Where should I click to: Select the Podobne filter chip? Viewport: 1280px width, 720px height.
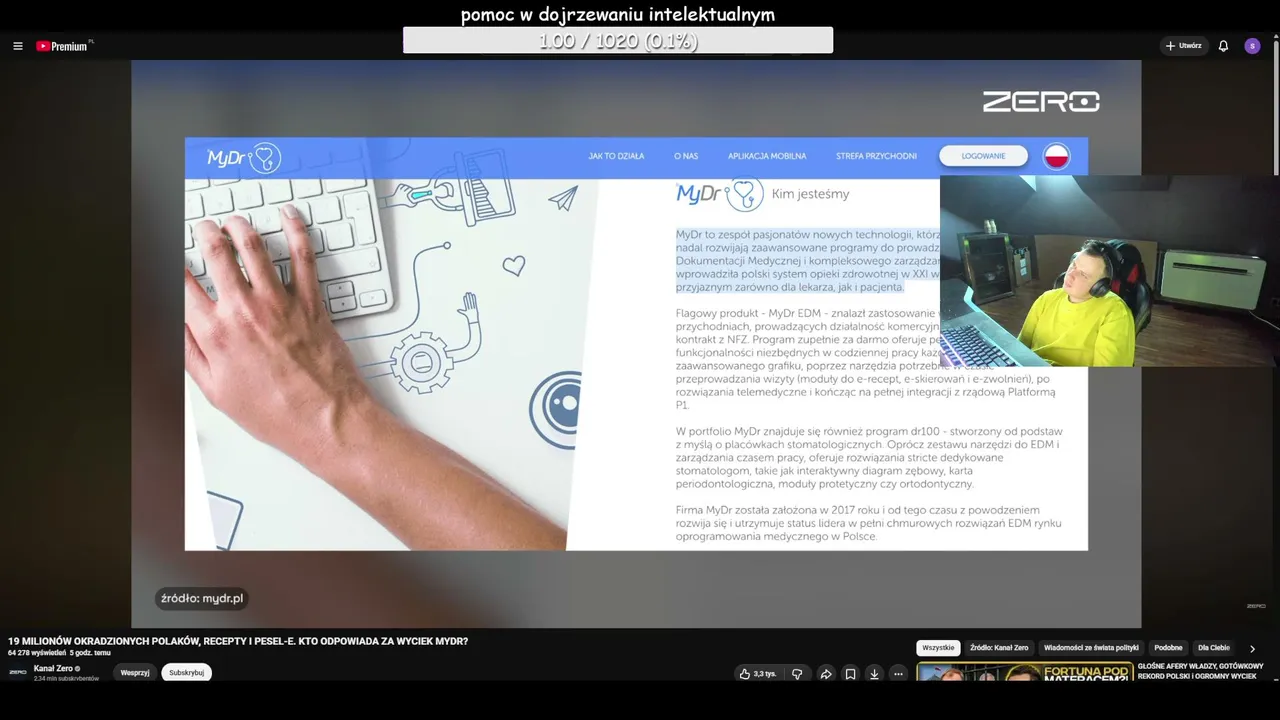tap(1168, 648)
